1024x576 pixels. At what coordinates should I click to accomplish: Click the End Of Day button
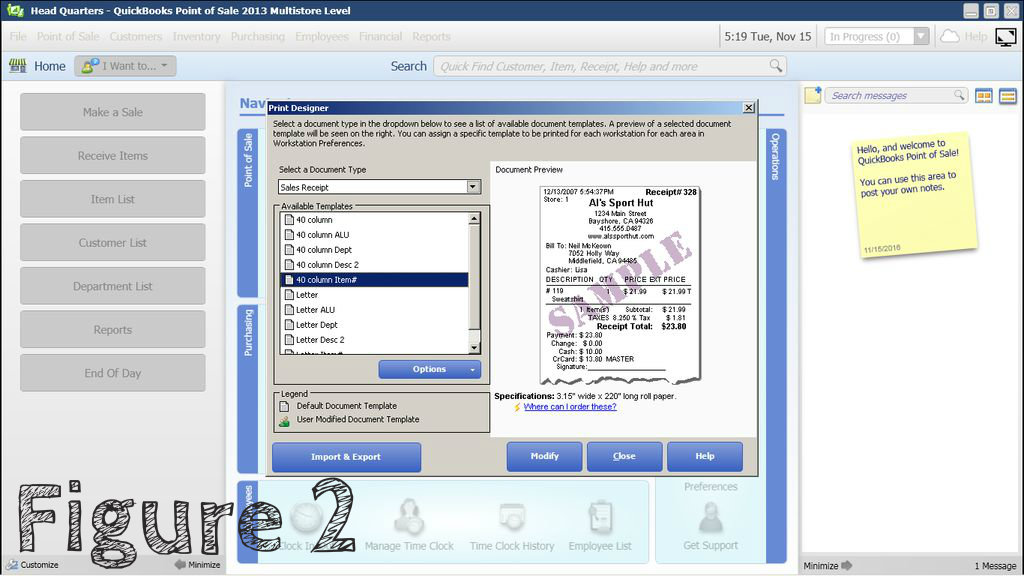point(112,373)
